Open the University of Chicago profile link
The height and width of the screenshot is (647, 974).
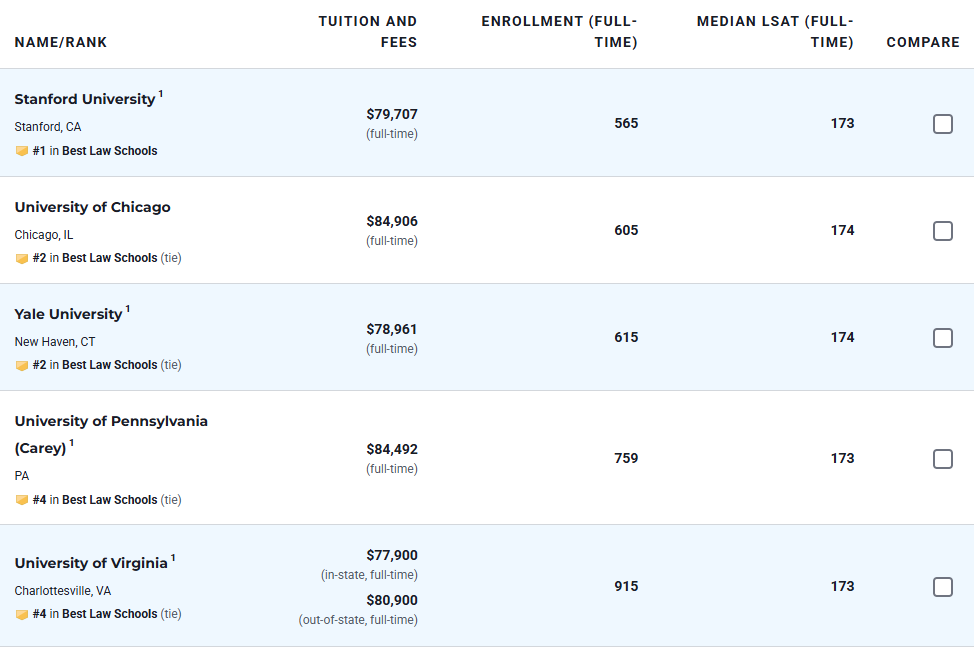click(92, 207)
